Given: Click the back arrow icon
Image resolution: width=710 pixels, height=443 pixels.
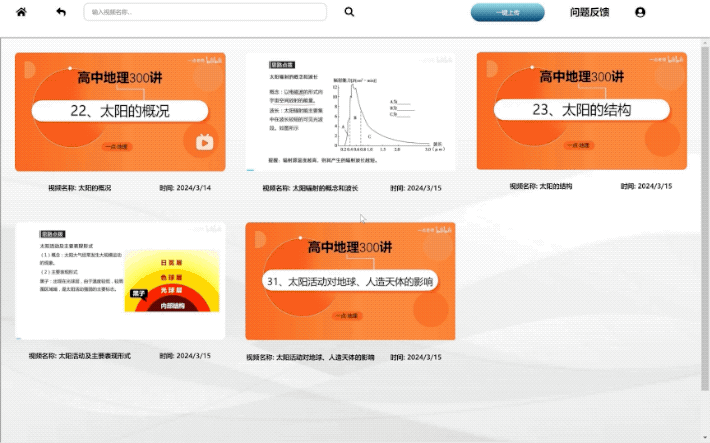Looking at the screenshot, I should tap(61, 12).
